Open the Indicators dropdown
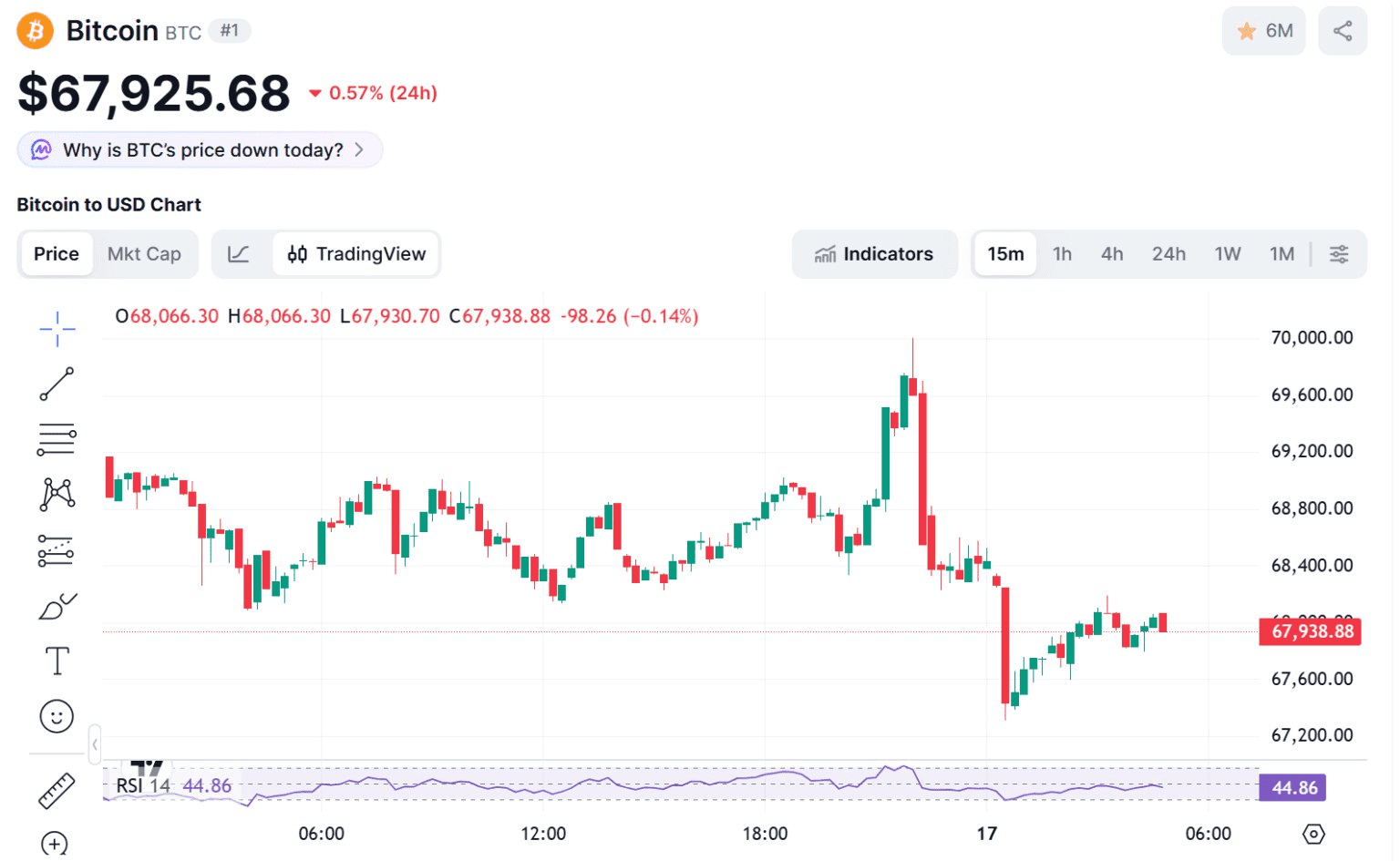Viewport: 1400px width, 861px height. 874,254
